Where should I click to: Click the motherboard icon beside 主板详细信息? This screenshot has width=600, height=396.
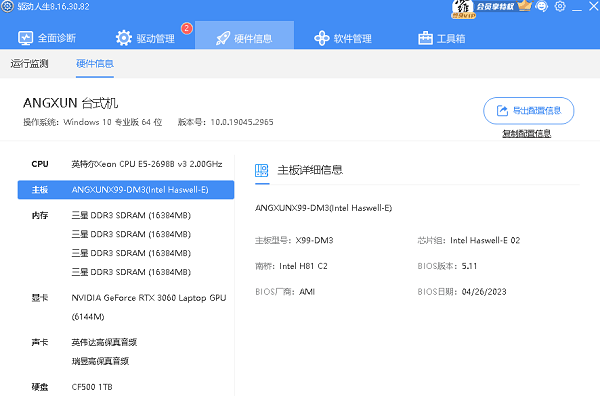[x=262, y=170]
